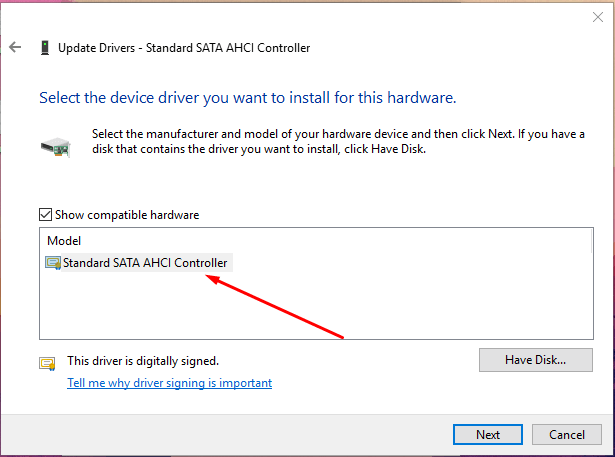615x457 pixels.
Task: Go back using the back arrow
Action: (15, 47)
